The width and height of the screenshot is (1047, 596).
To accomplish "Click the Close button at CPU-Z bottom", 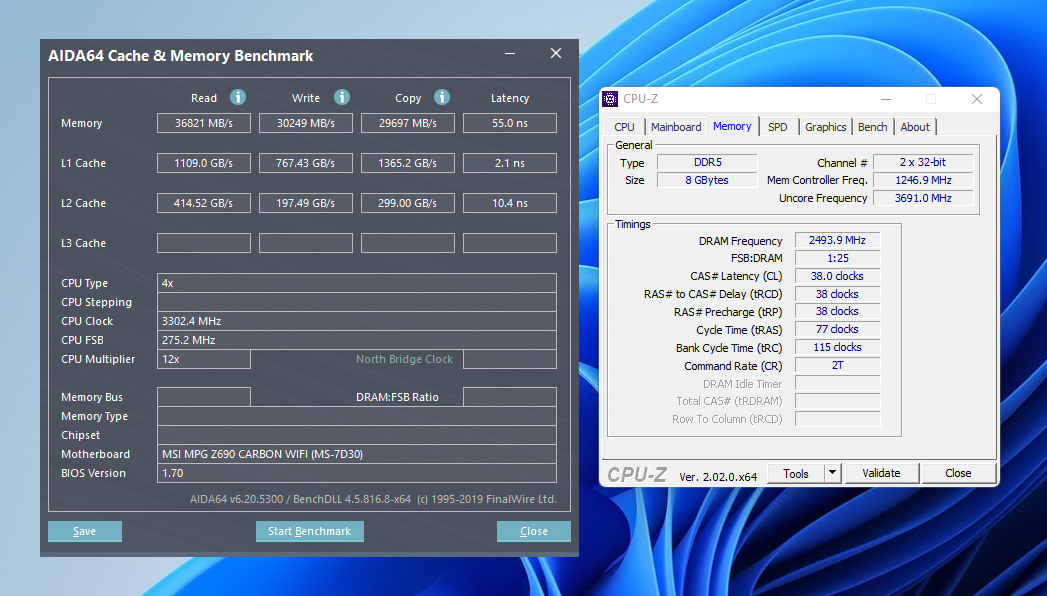I will [x=958, y=473].
